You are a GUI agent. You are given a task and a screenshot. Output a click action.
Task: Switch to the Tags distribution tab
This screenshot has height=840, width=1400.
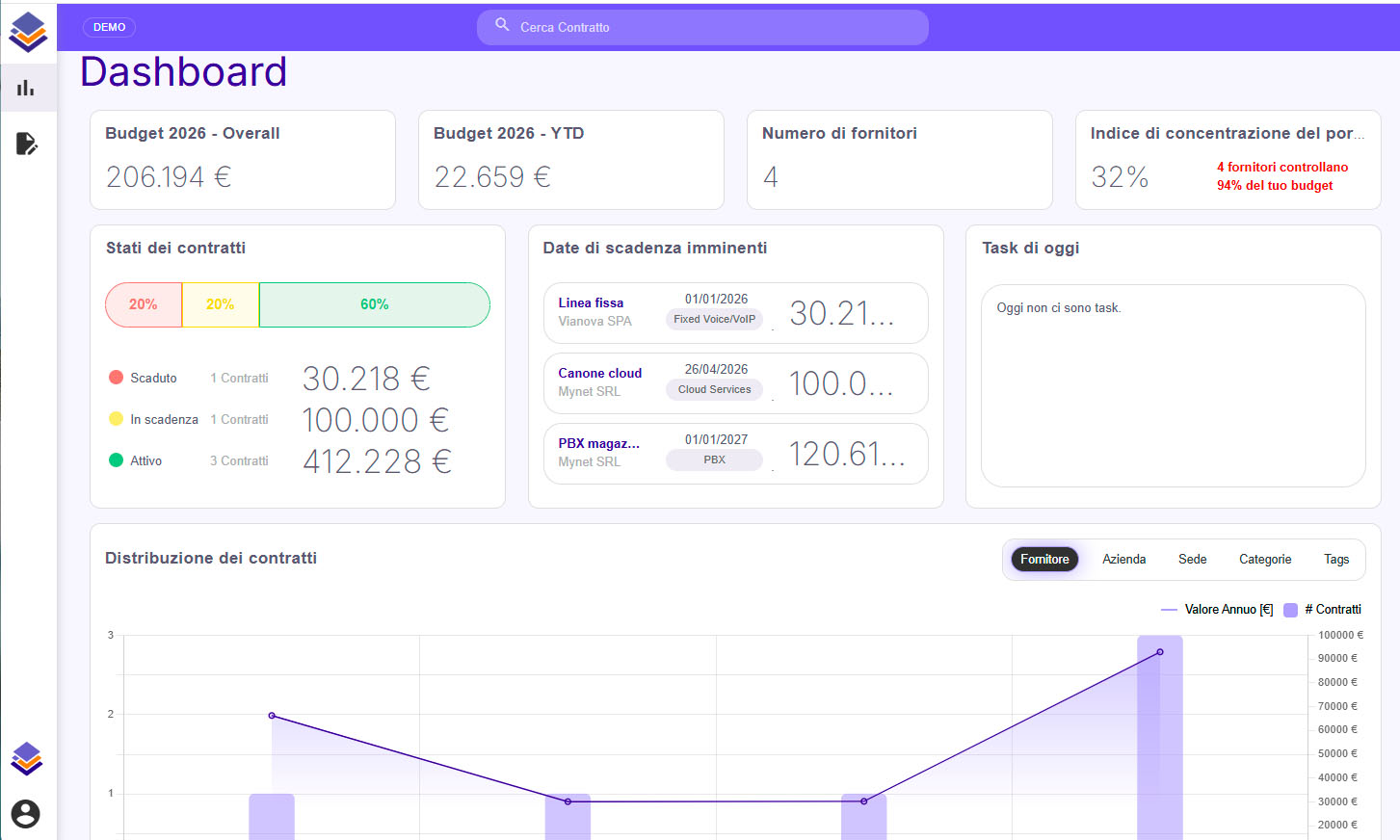tap(1335, 560)
